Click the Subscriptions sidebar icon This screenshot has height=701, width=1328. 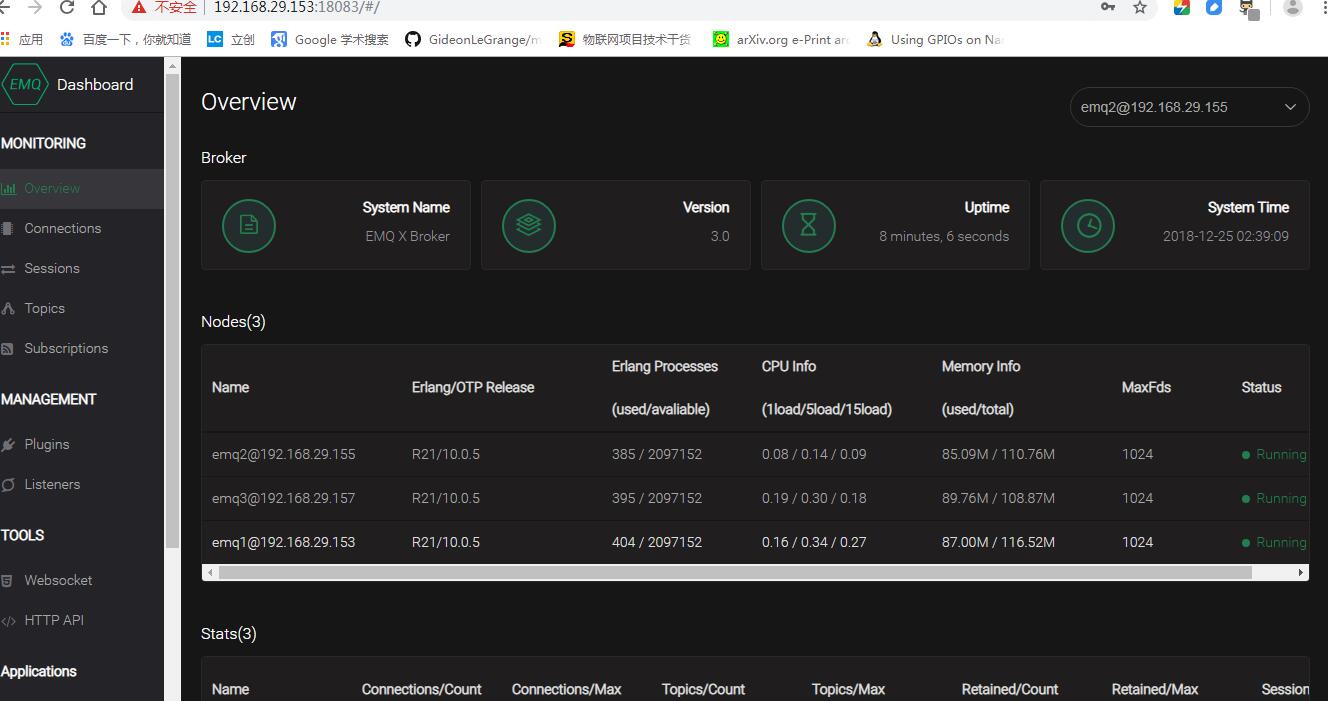click(8, 349)
